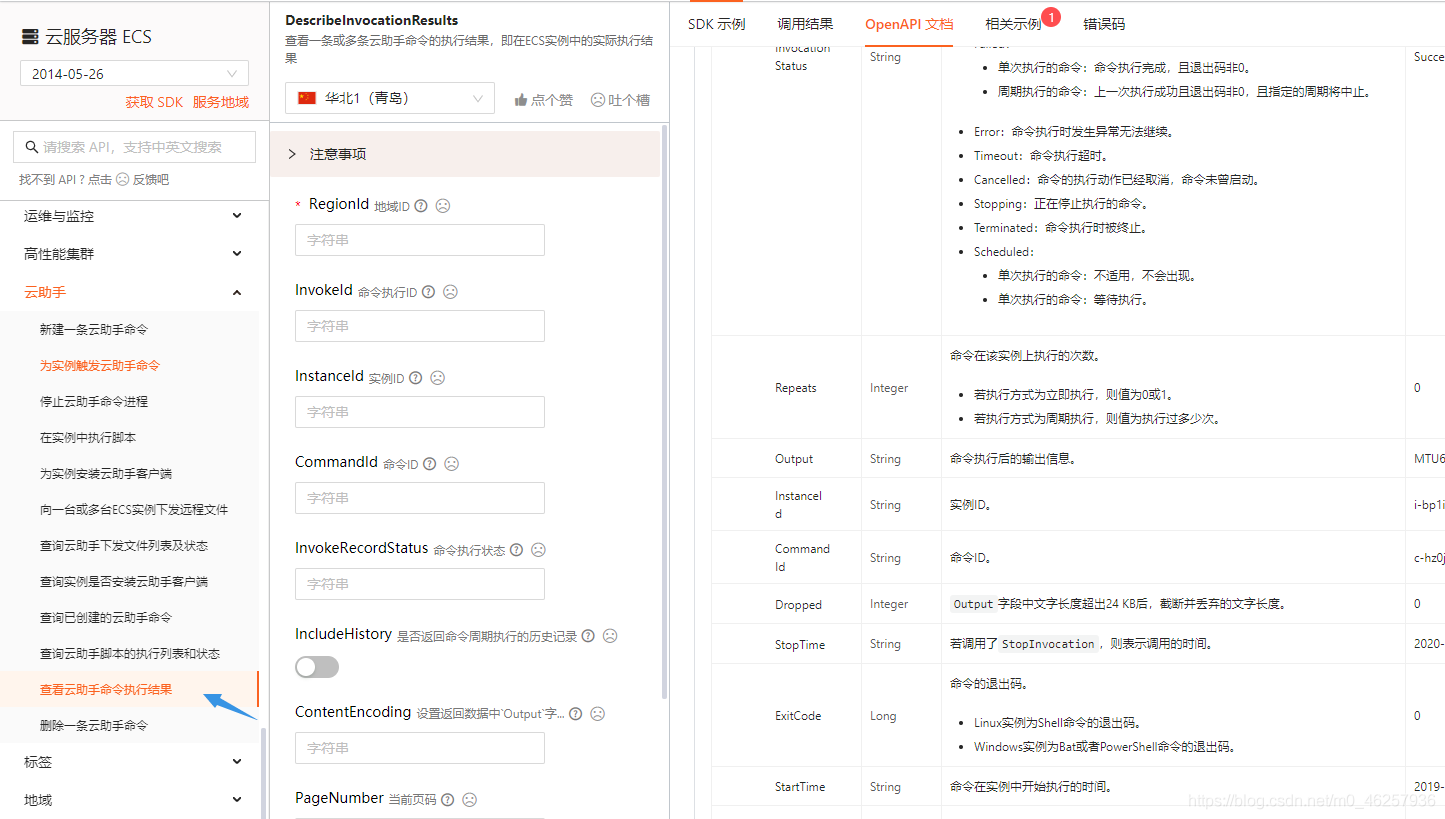Image resolution: width=1445 pixels, height=819 pixels.
Task: Open help icon next to CommandId
Action: click(x=429, y=464)
